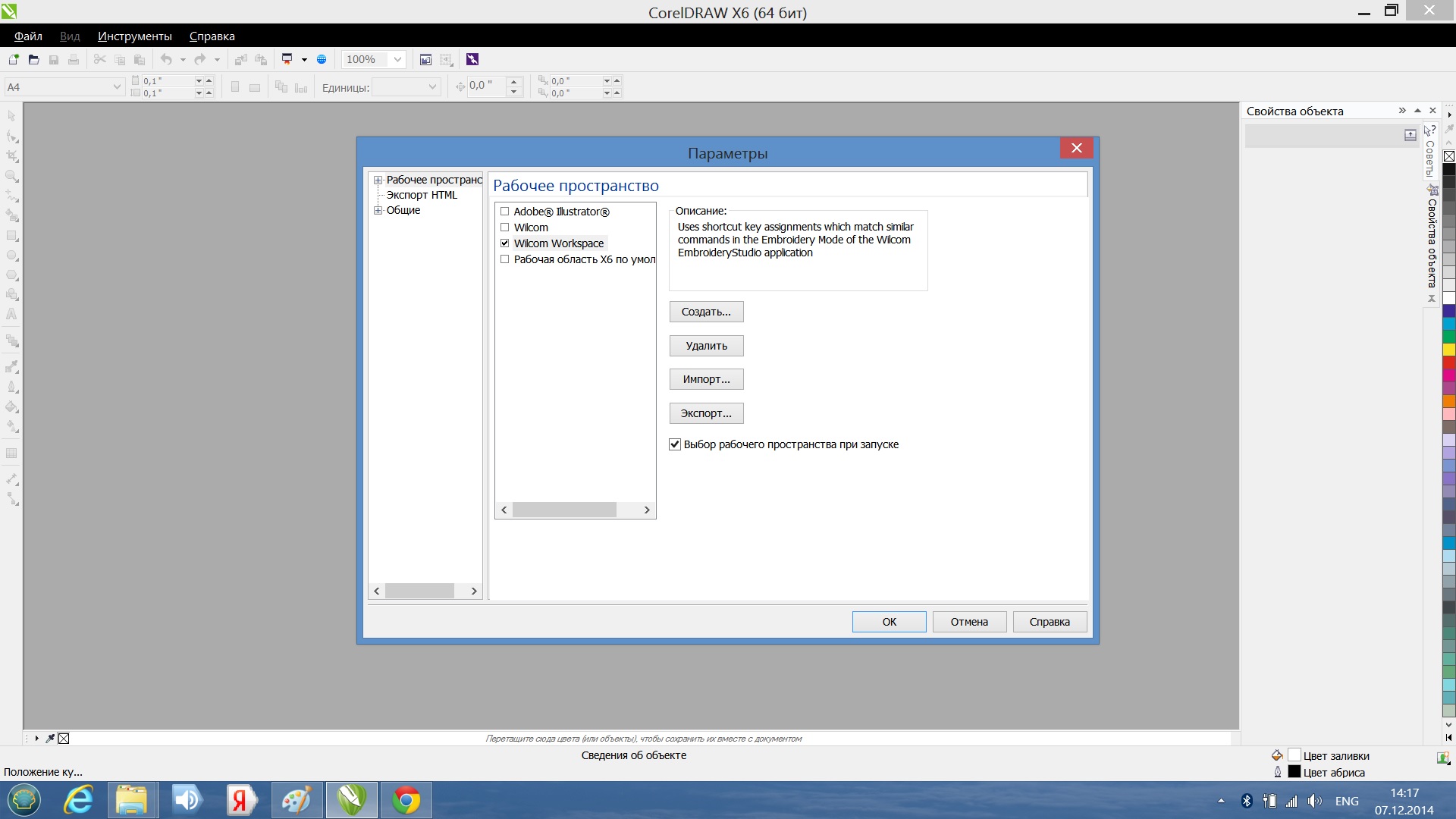Expand the Общие tree node

click(378, 210)
